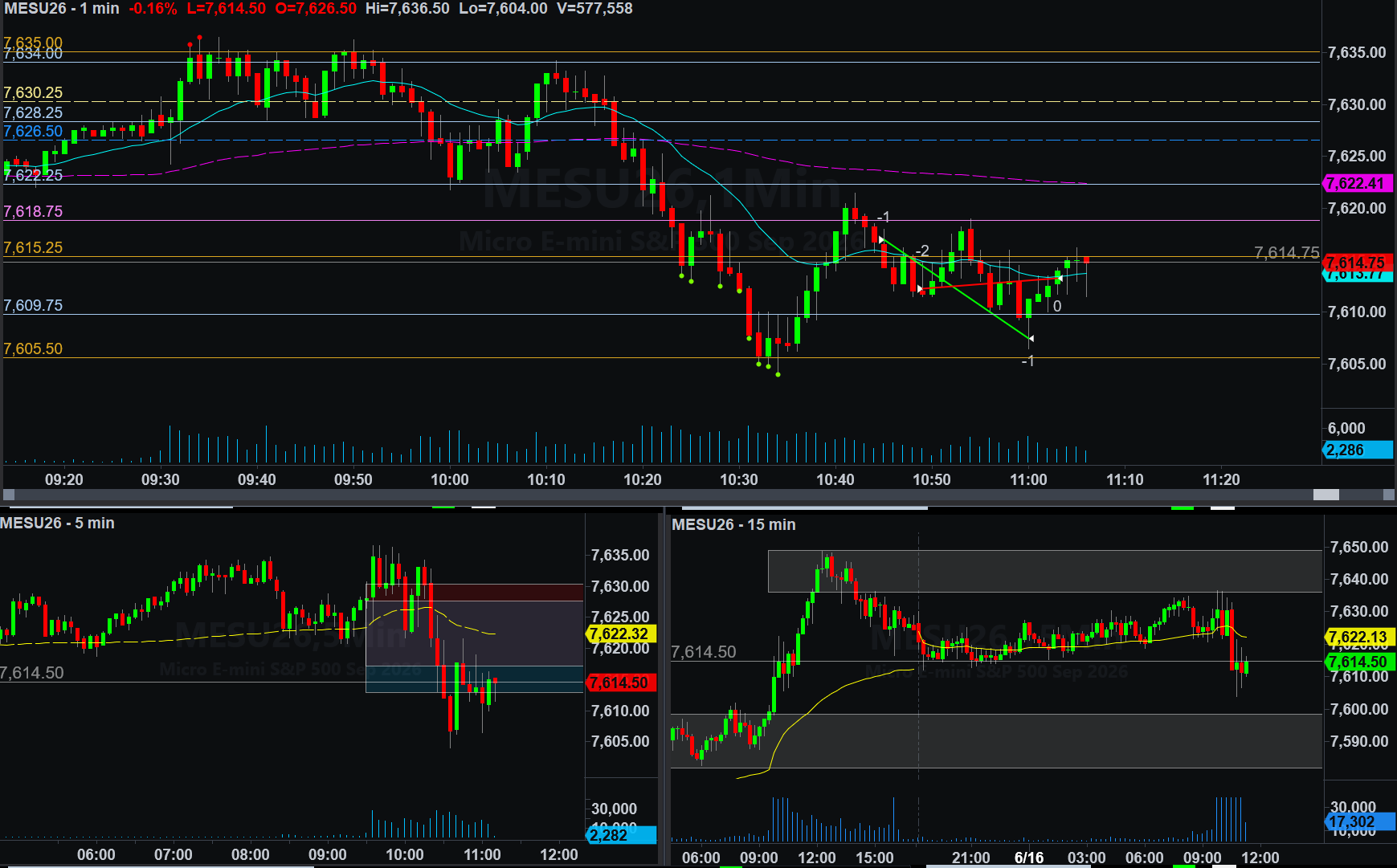Select the blue 7,626.50 level label
The height and width of the screenshot is (868, 1397).
click(33, 132)
